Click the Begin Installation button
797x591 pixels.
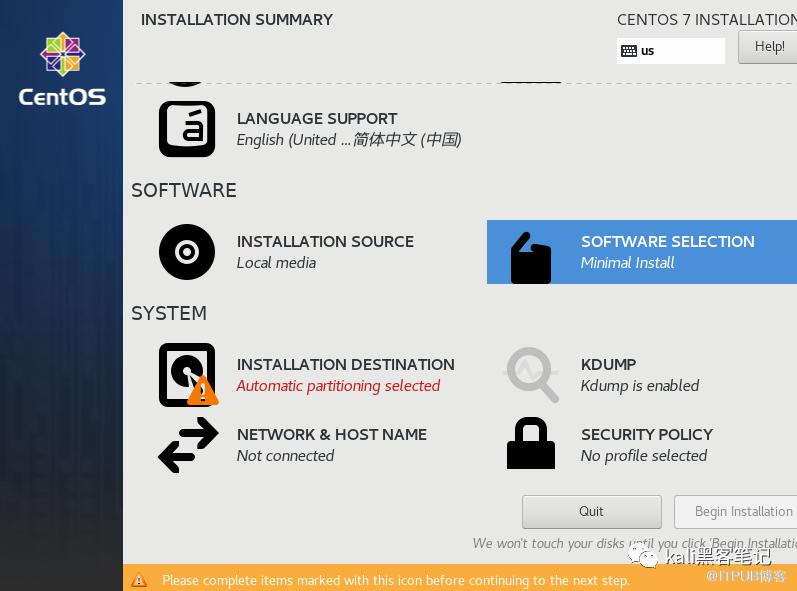click(738, 511)
